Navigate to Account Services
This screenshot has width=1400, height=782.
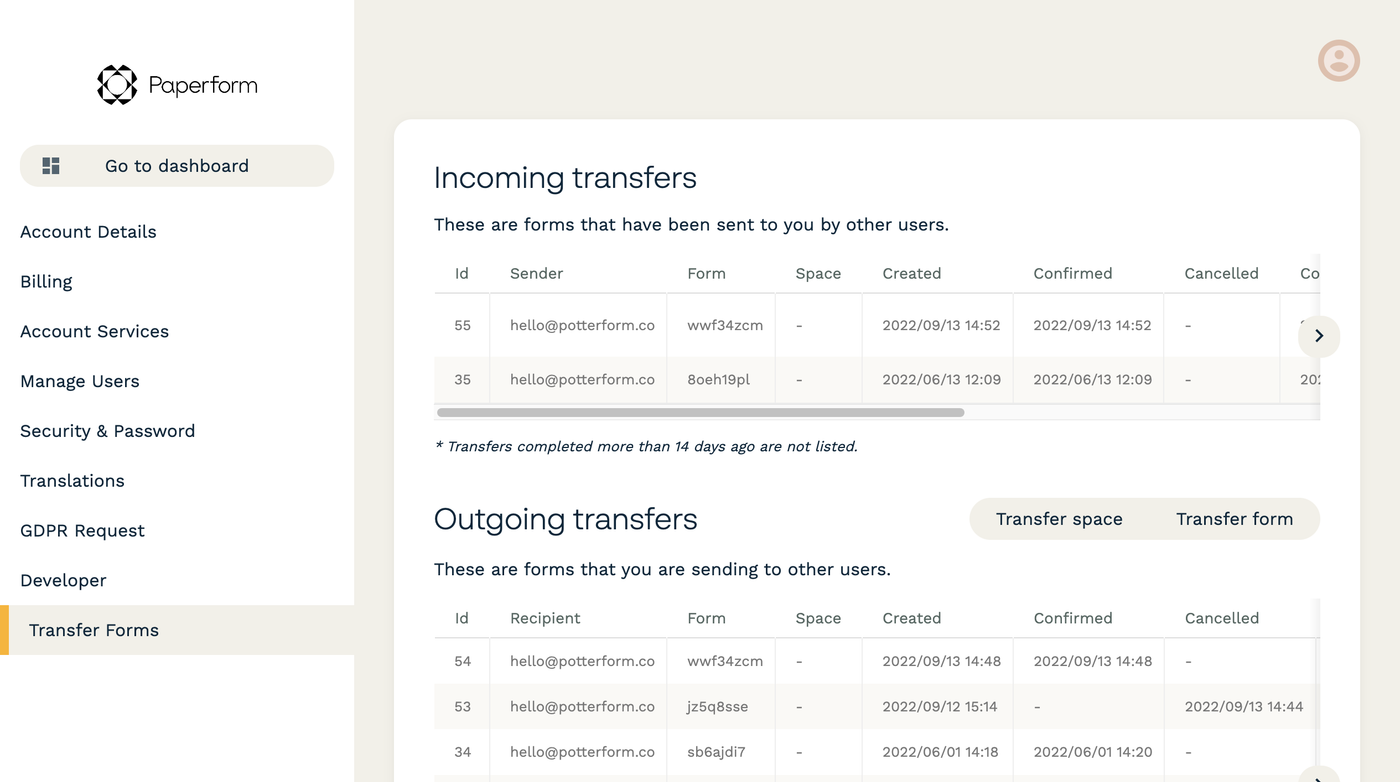click(x=94, y=332)
